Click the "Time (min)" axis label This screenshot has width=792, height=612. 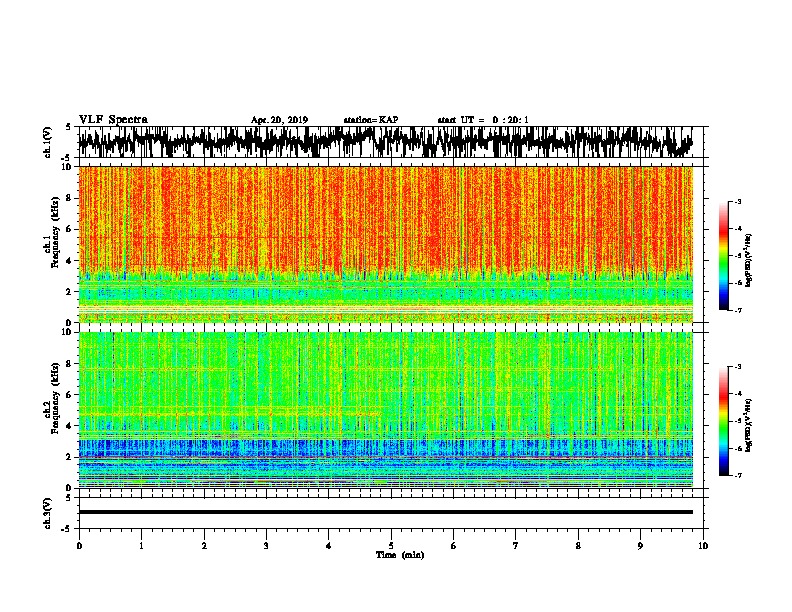click(400, 555)
